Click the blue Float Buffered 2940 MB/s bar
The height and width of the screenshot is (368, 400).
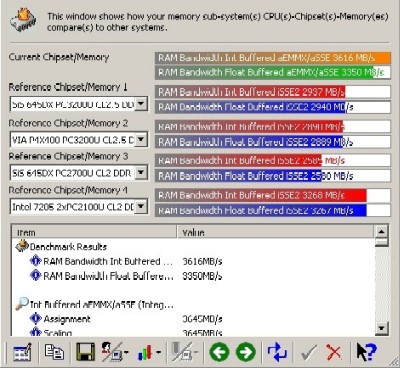[x=273, y=107]
